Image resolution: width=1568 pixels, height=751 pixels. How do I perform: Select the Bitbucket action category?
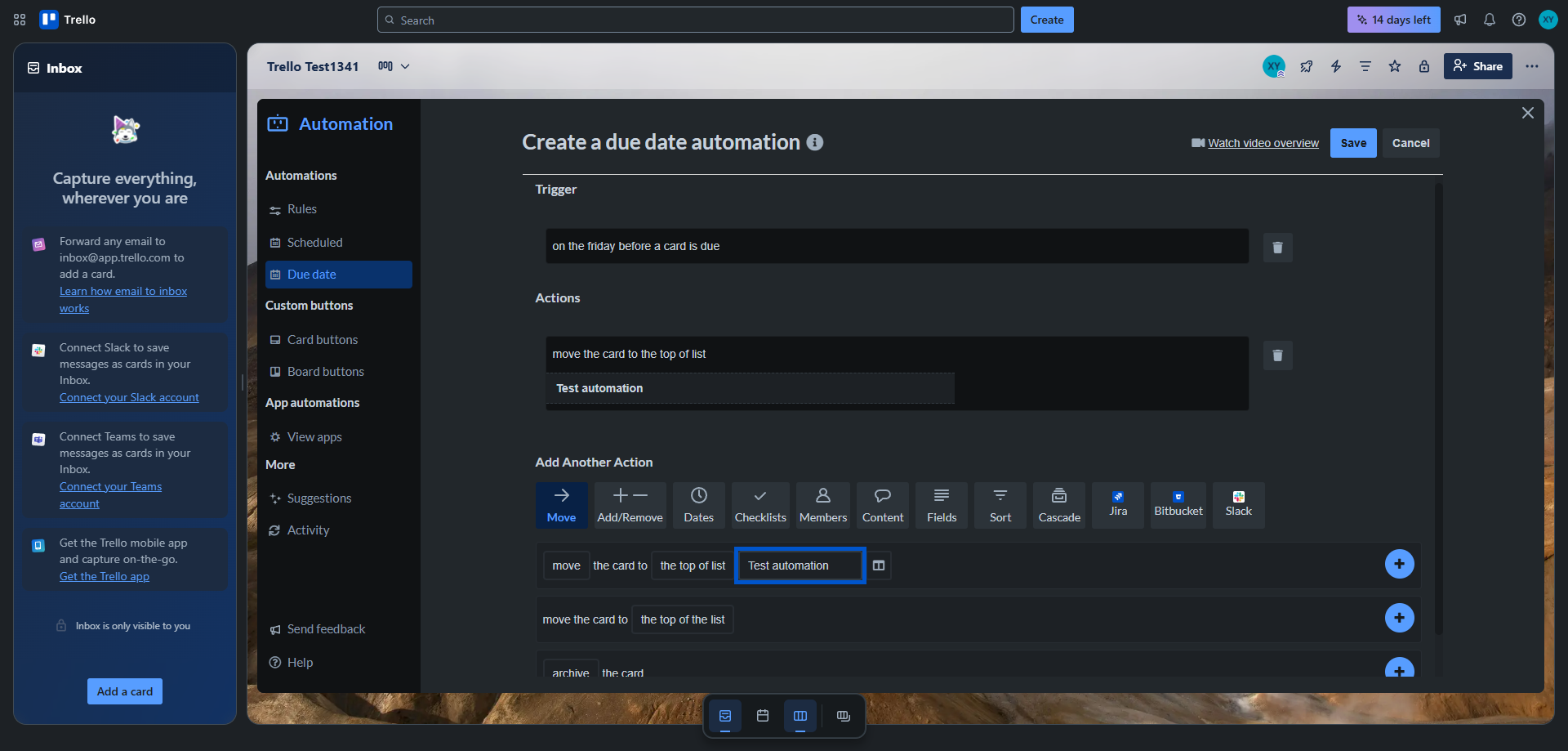(x=1178, y=505)
